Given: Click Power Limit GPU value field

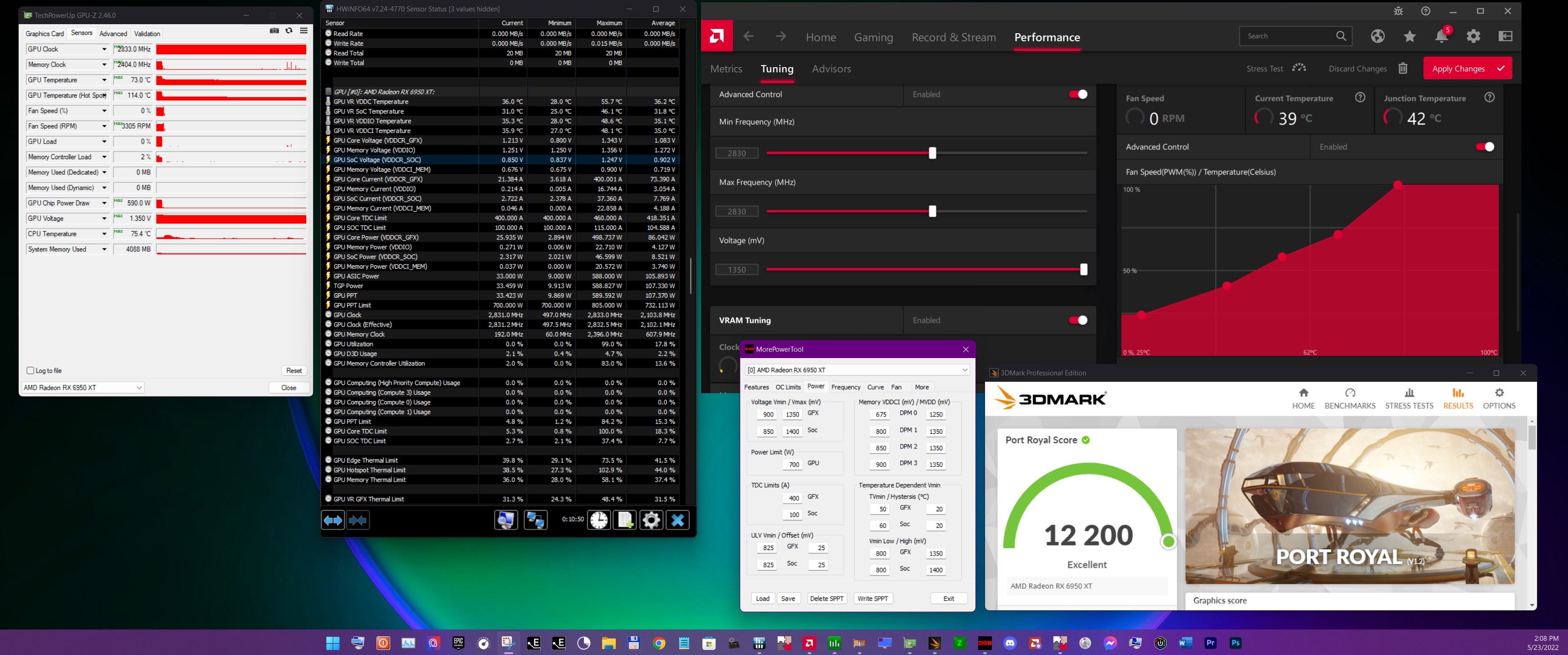Looking at the screenshot, I should pos(793,464).
